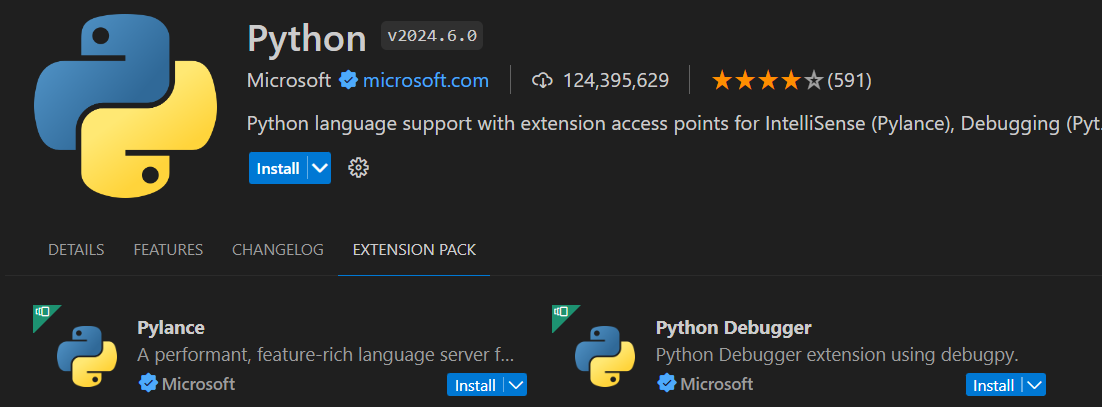Click the Microsoft publisher name in header
This screenshot has width=1102, height=407.
coord(289,81)
